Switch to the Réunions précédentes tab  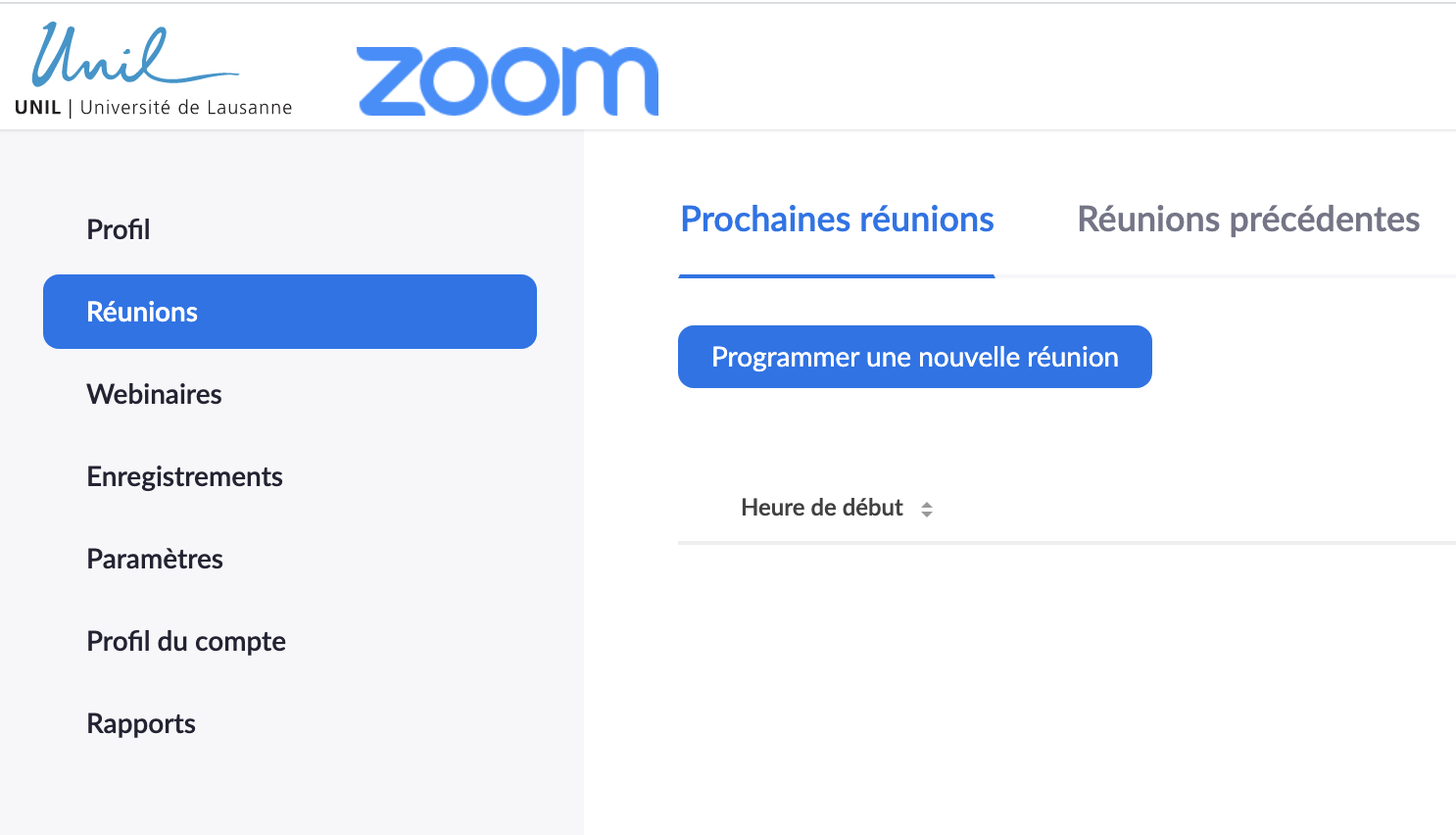[1248, 220]
